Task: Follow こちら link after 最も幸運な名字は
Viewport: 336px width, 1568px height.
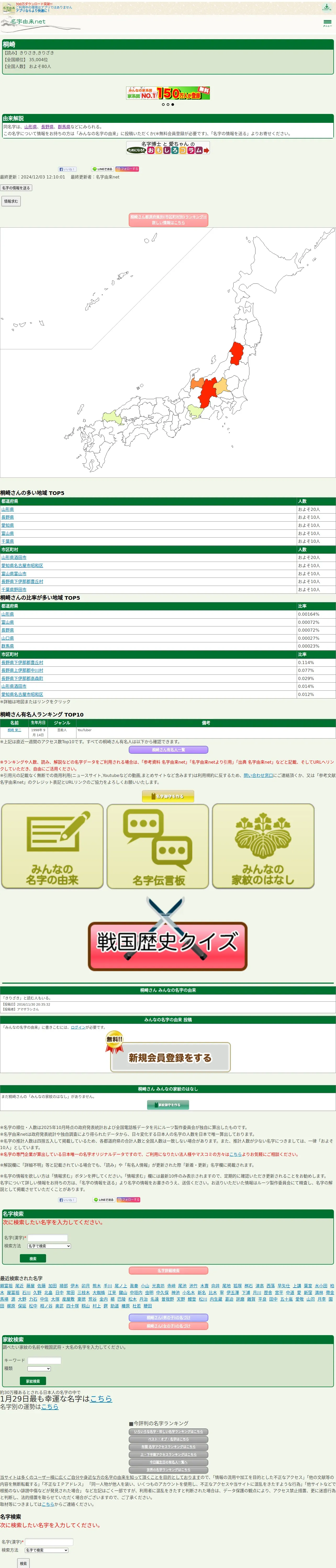Action: pyautogui.click(x=101, y=1399)
